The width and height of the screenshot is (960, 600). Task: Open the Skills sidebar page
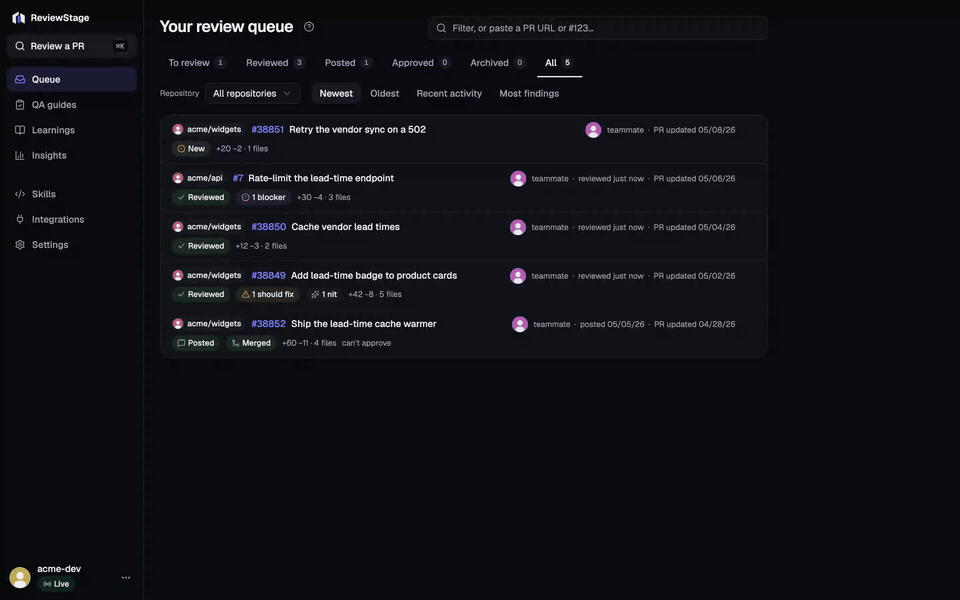point(72,194)
